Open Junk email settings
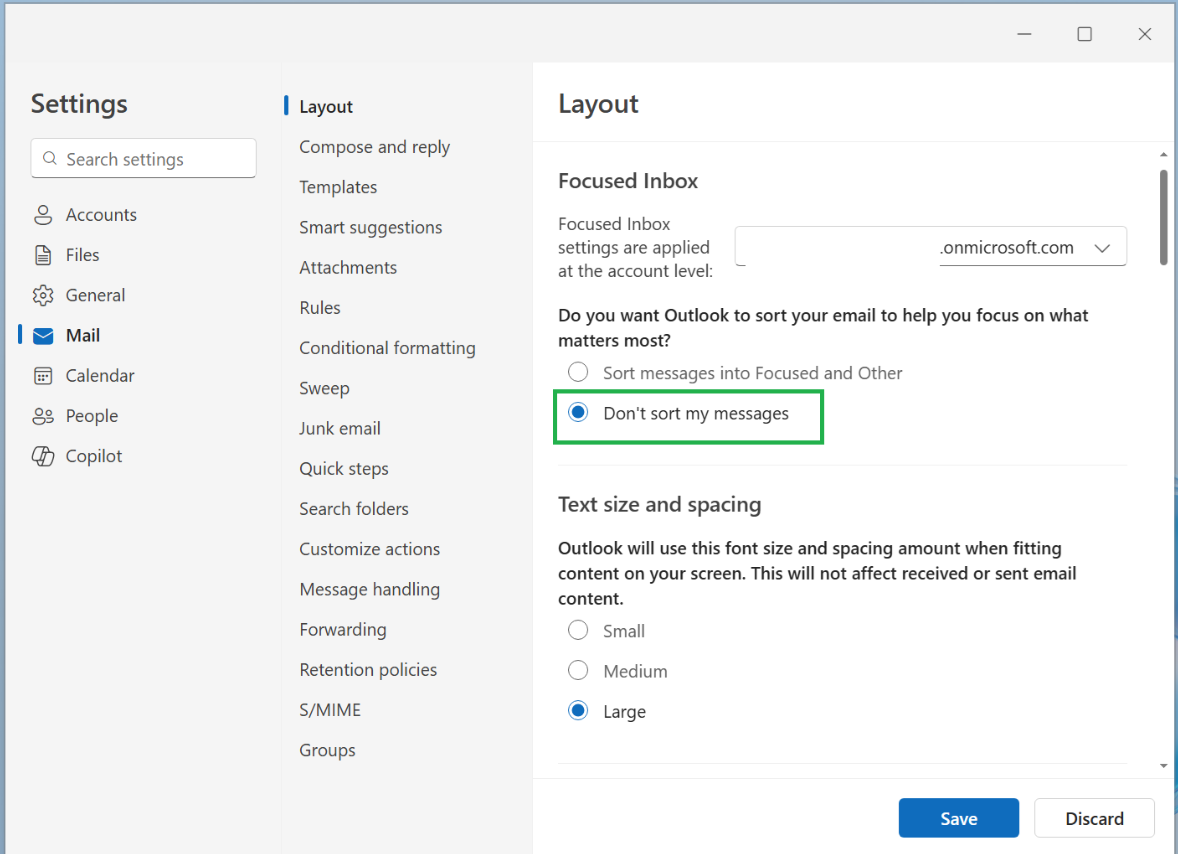 click(x=340, y=428)
